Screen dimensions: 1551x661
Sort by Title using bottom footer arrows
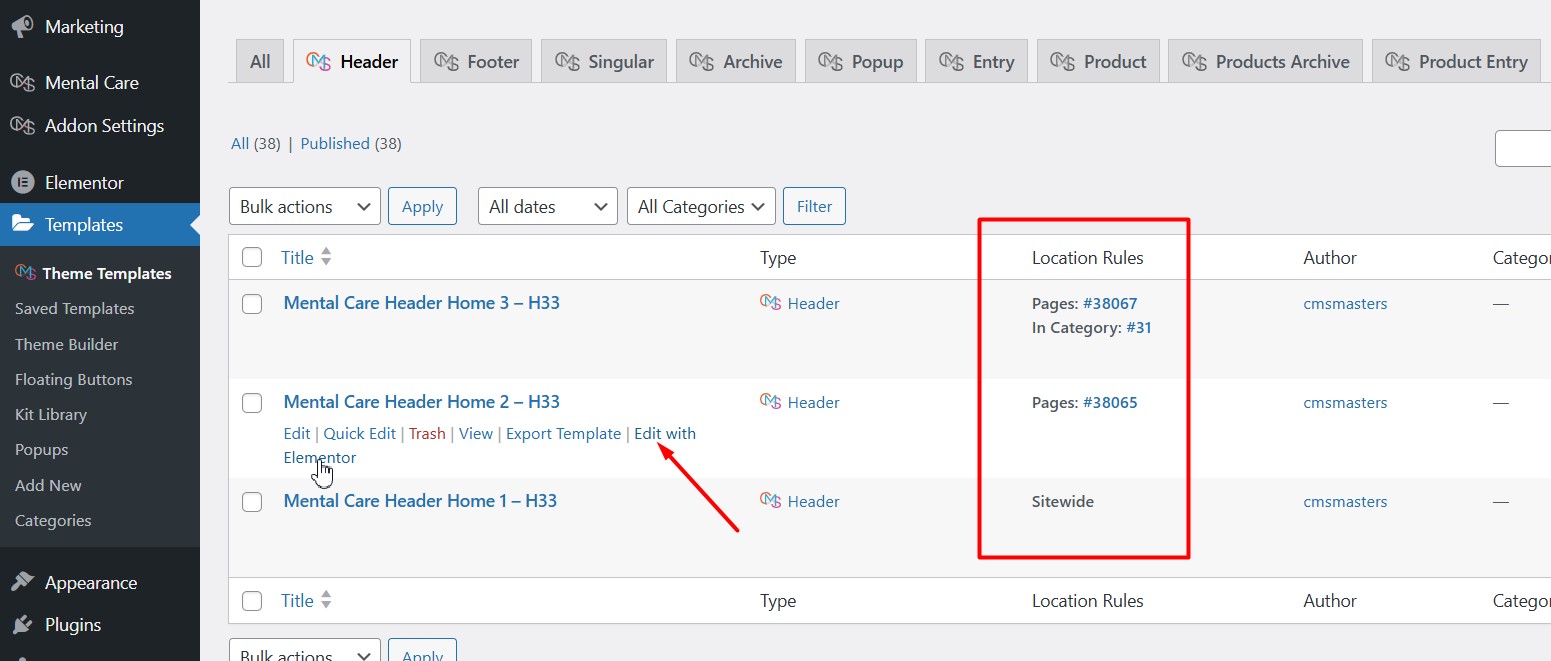pyautogui.click(x=326, y=600)
